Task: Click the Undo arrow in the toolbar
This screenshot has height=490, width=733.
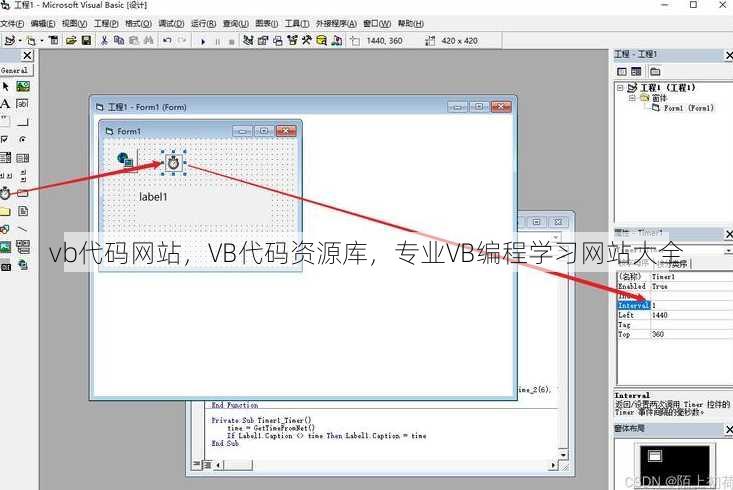Action: pyautogui.click(x=167, y=41)
